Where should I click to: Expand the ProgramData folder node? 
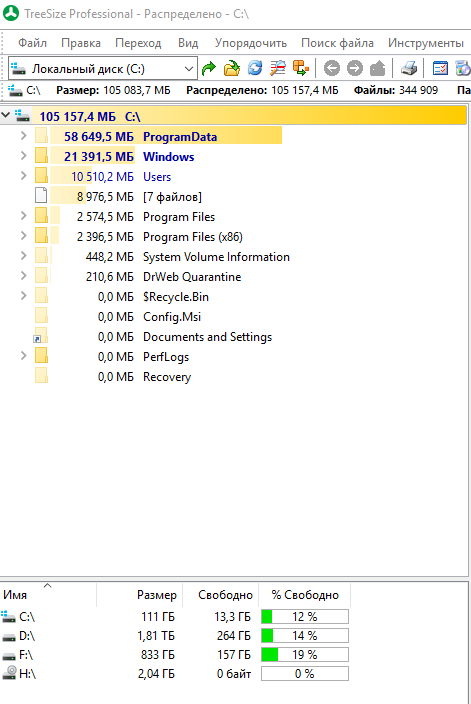[24, 135]
